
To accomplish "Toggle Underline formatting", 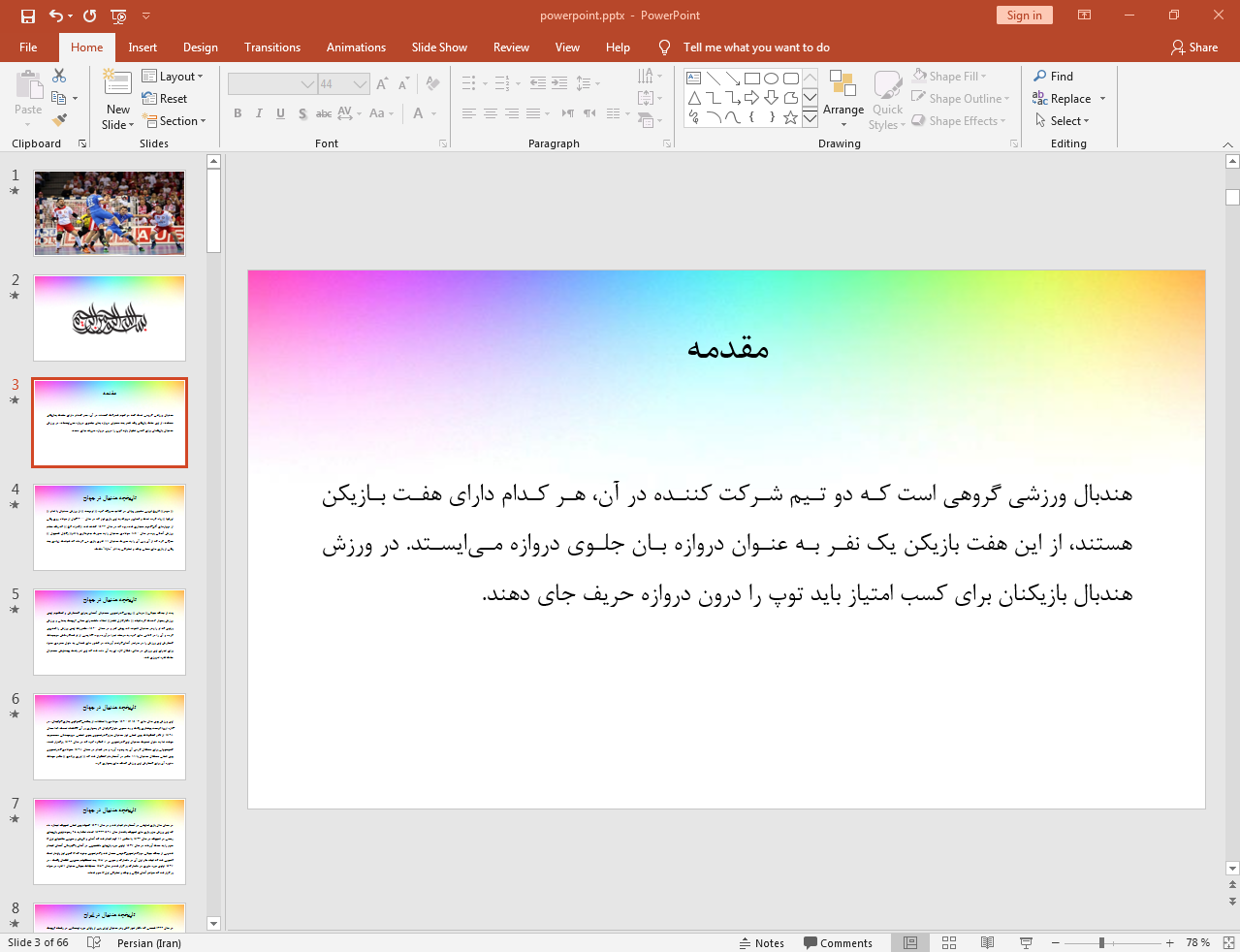I will click(x=280, y=113).
